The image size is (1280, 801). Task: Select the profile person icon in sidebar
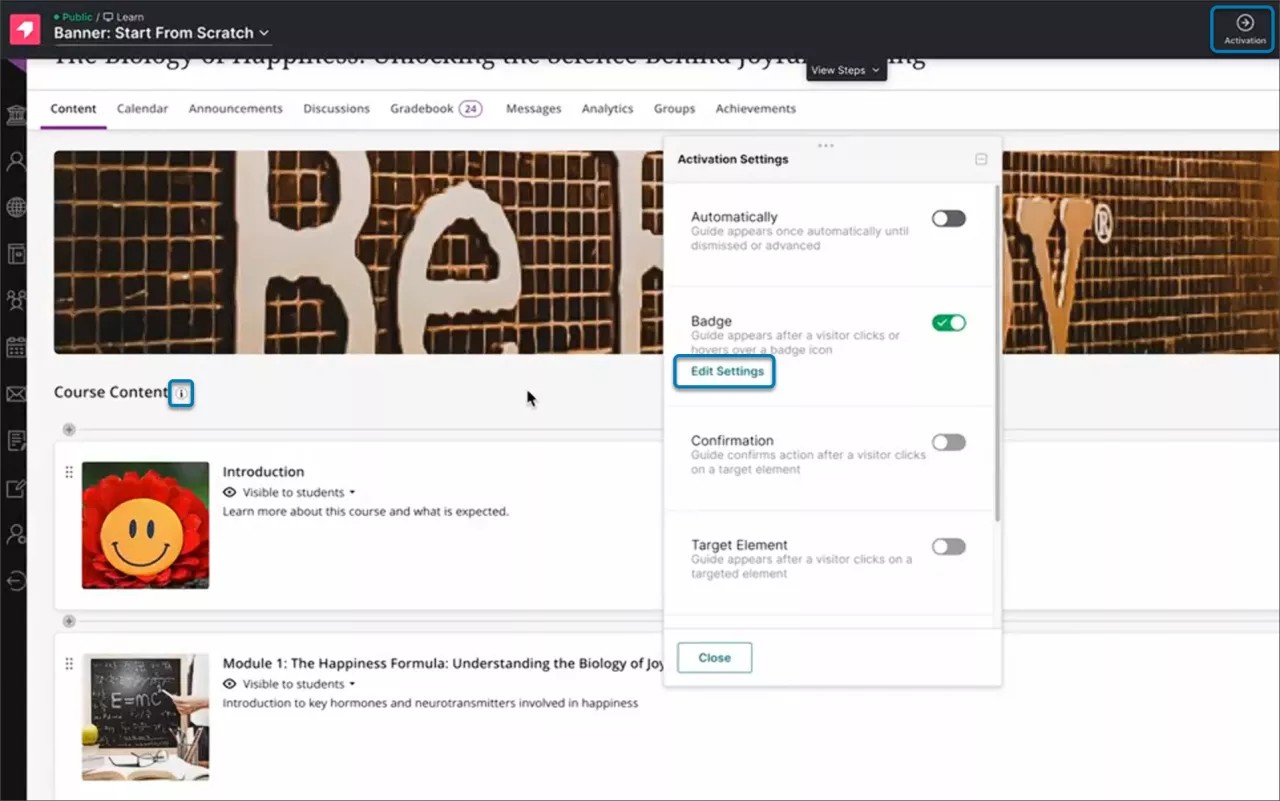coord(17,161)
